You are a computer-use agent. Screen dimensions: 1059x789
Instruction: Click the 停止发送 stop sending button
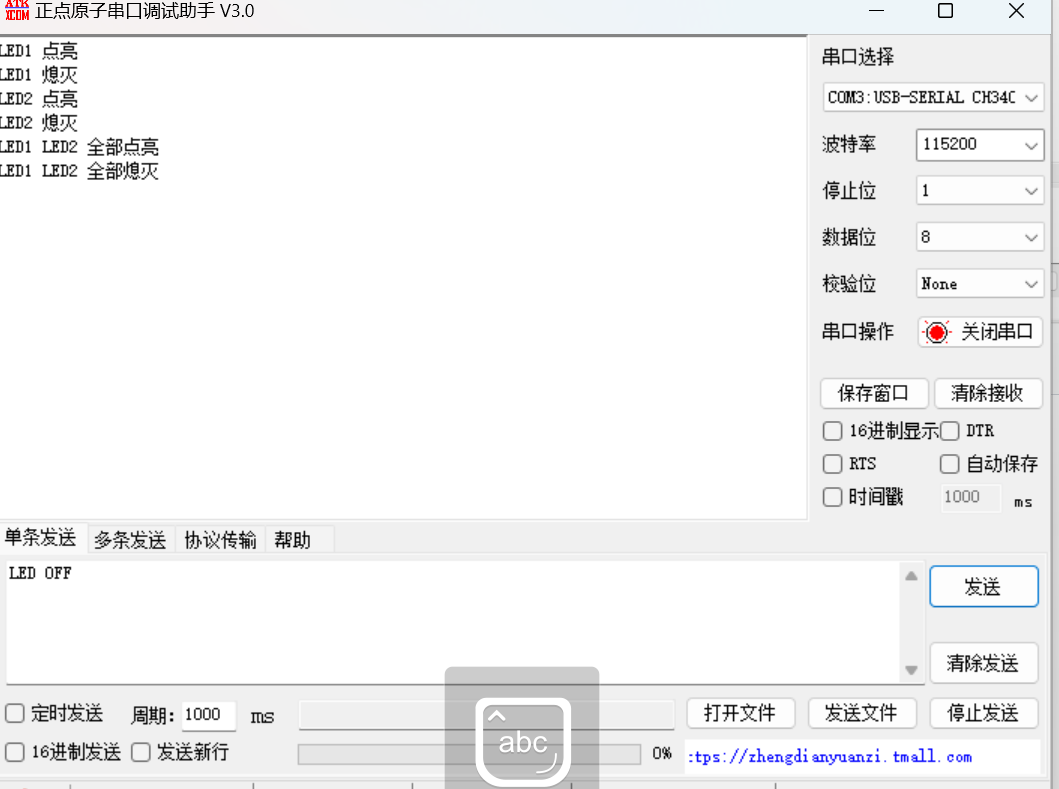pos(983,713)
